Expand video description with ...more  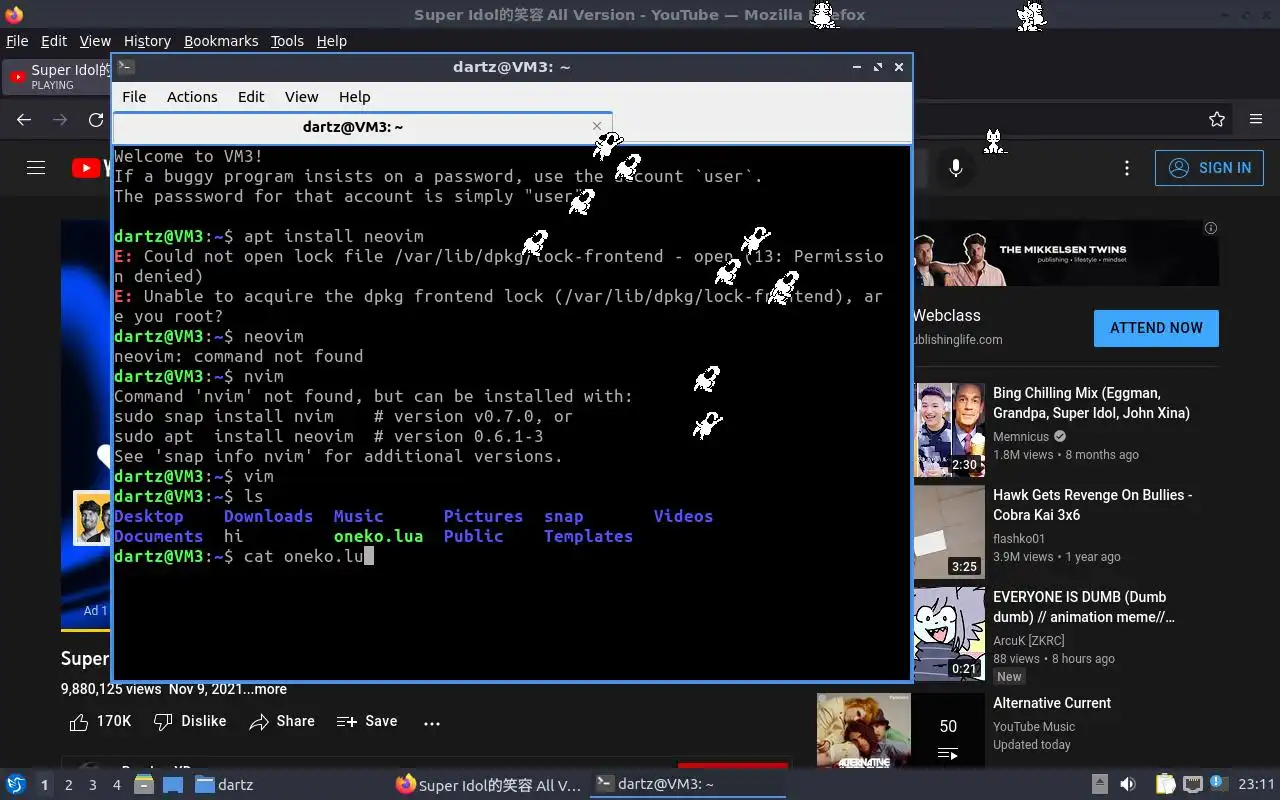pyautogui.click(x=263, y=689)
